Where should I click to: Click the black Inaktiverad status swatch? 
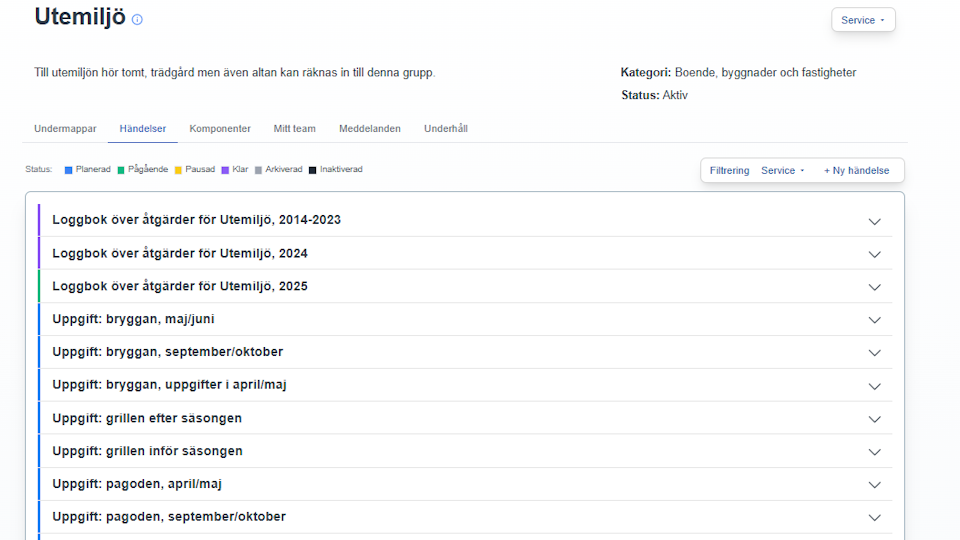(312, 170)
